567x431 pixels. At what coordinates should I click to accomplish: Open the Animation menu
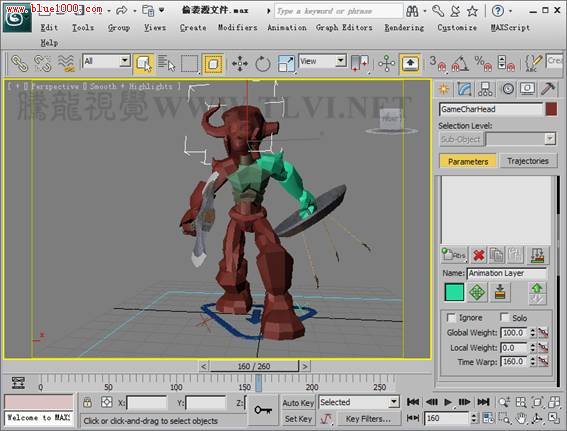[x=287, y=27]
